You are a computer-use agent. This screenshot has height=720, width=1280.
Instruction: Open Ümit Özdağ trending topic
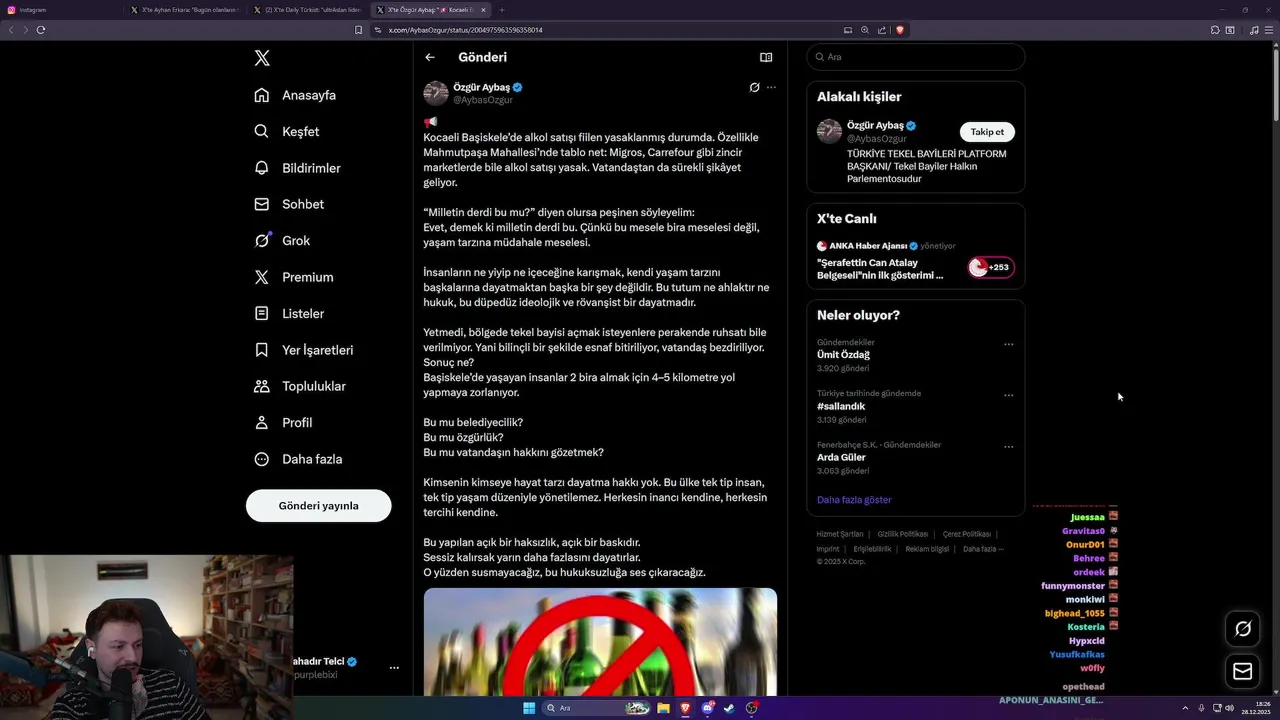tap(843, 355)
